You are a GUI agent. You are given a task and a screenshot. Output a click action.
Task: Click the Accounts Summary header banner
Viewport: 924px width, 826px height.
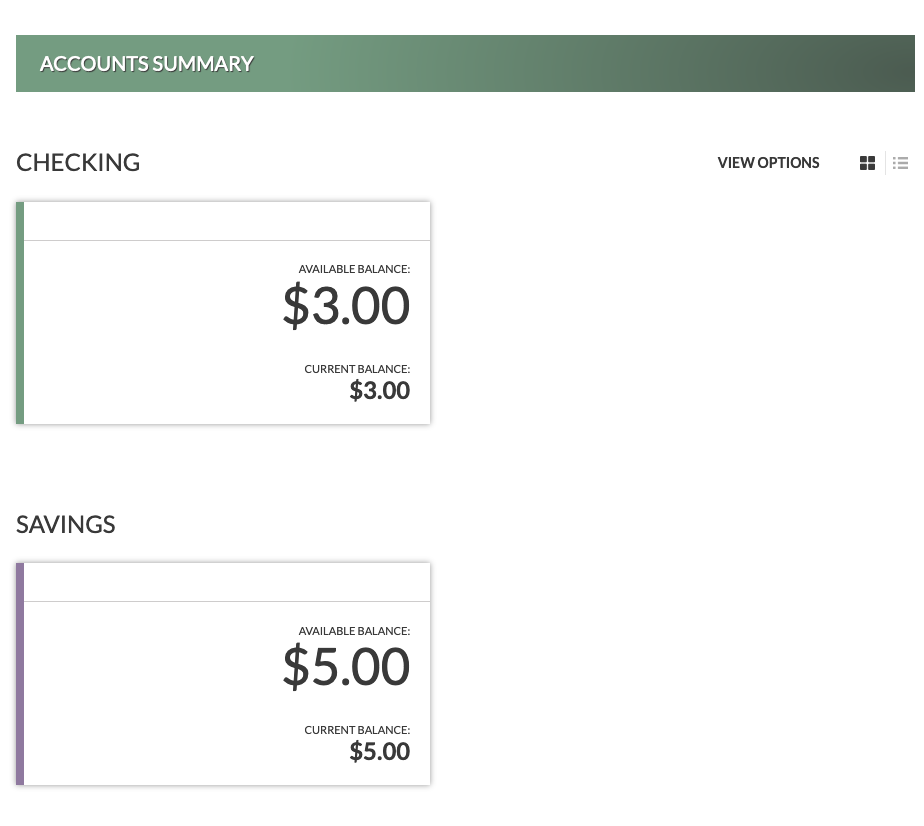coord(465,64)
